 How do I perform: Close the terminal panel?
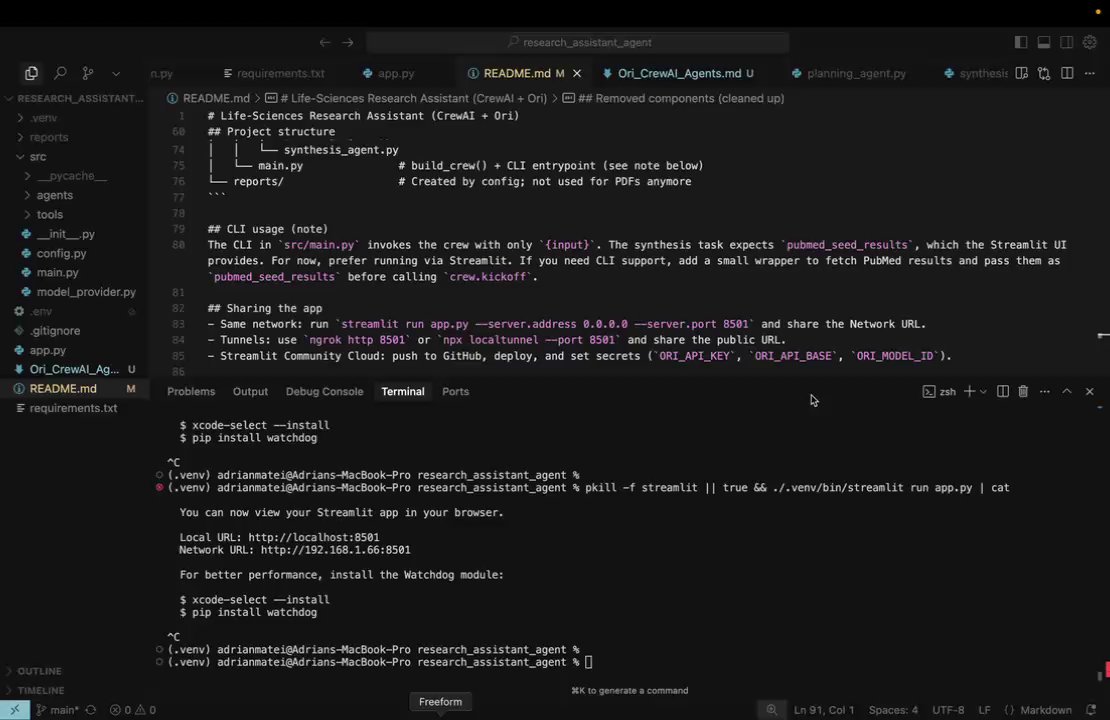1089,392
